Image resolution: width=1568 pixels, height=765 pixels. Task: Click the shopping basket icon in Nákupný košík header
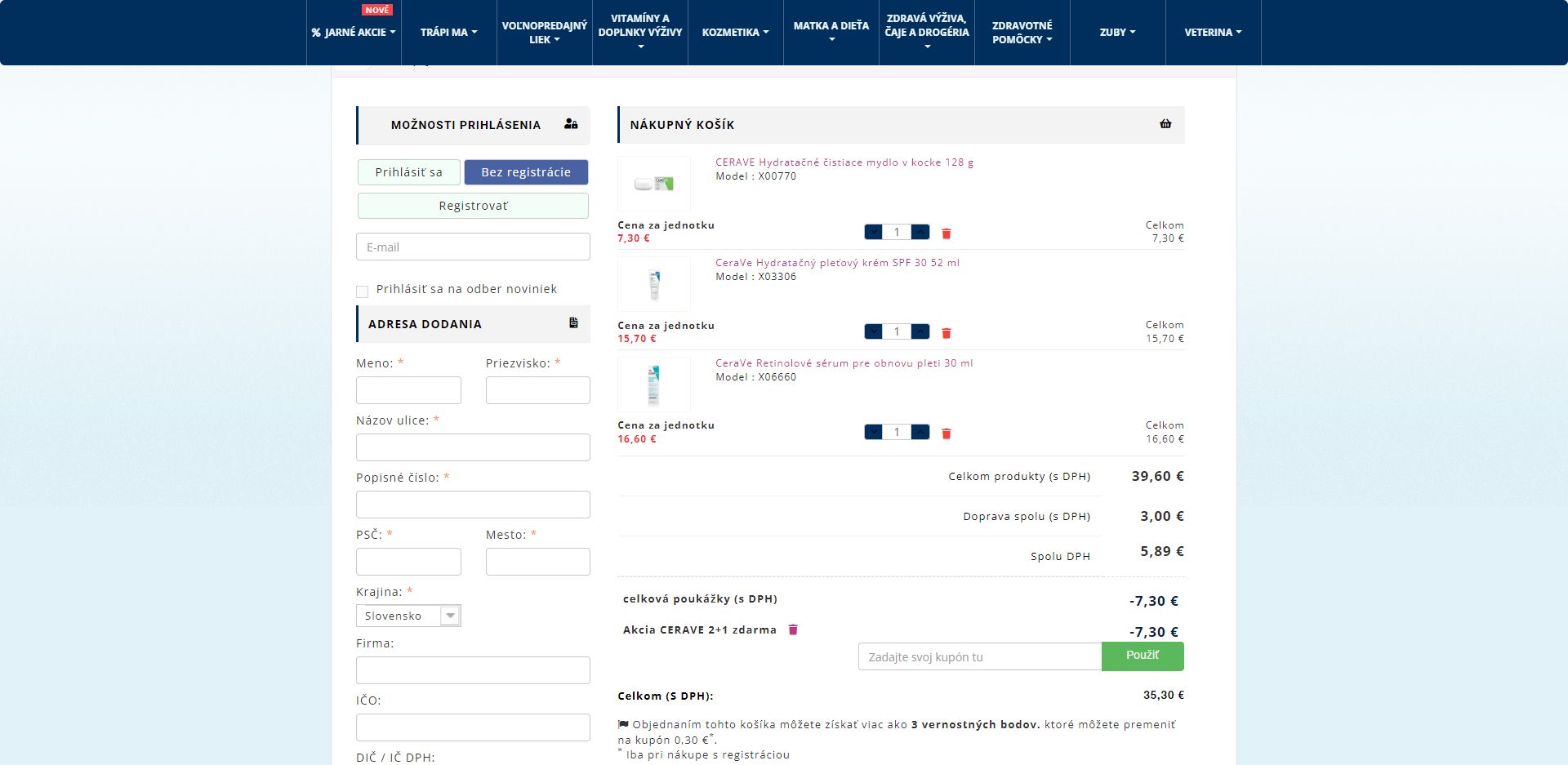(x=1165, y=124)
